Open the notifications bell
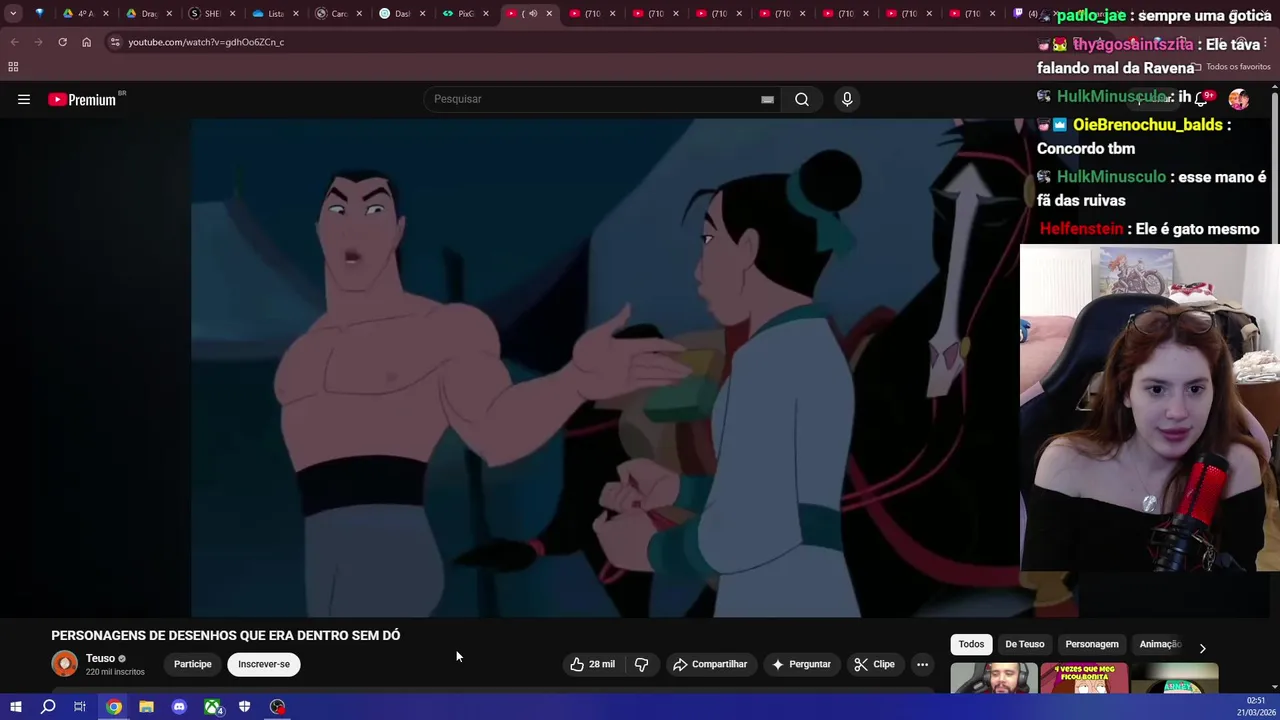The width and height of the screenshot is (1280, 720). click(1203, 99)
